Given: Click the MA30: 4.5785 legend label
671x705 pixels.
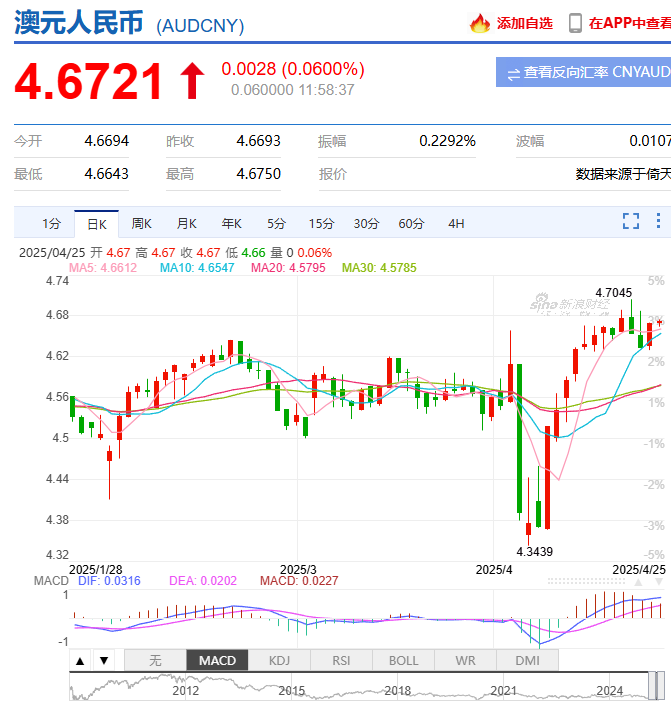Looking at the screenshot, I should click(379, 268).
